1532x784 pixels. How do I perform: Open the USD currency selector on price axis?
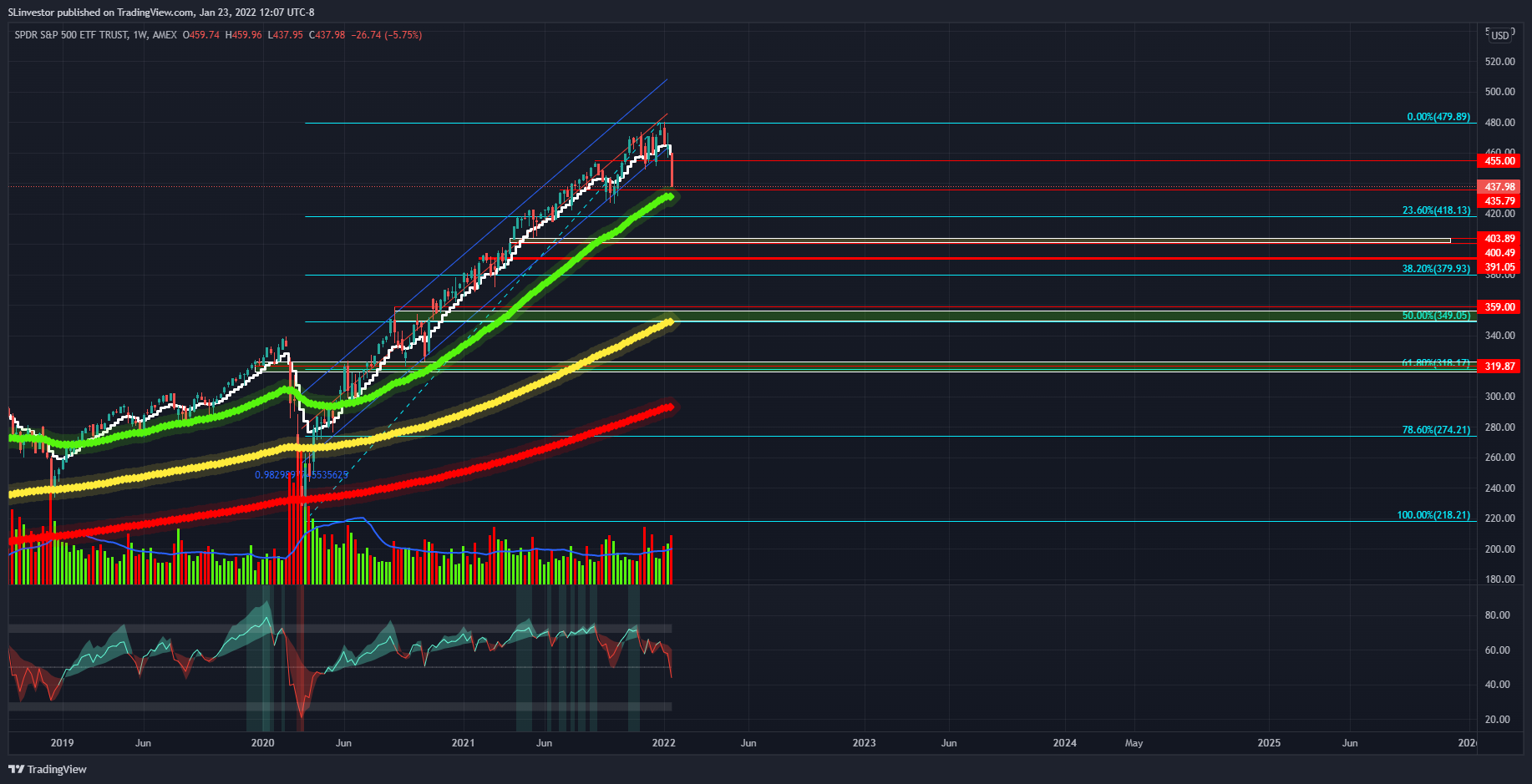(x=1500, y=35)
